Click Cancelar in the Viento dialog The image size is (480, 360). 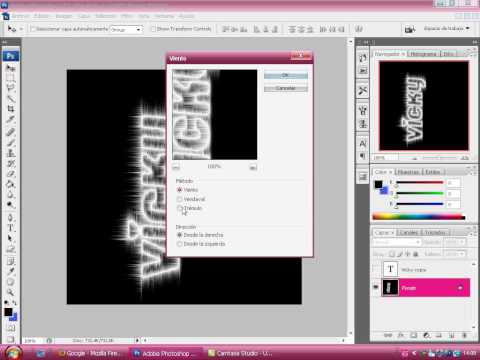pos(285,88)
